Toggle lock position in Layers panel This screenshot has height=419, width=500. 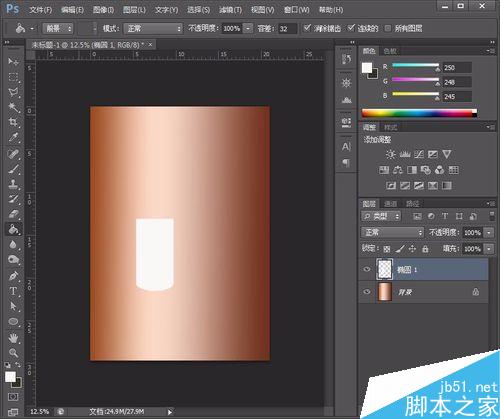coord(413,249)
